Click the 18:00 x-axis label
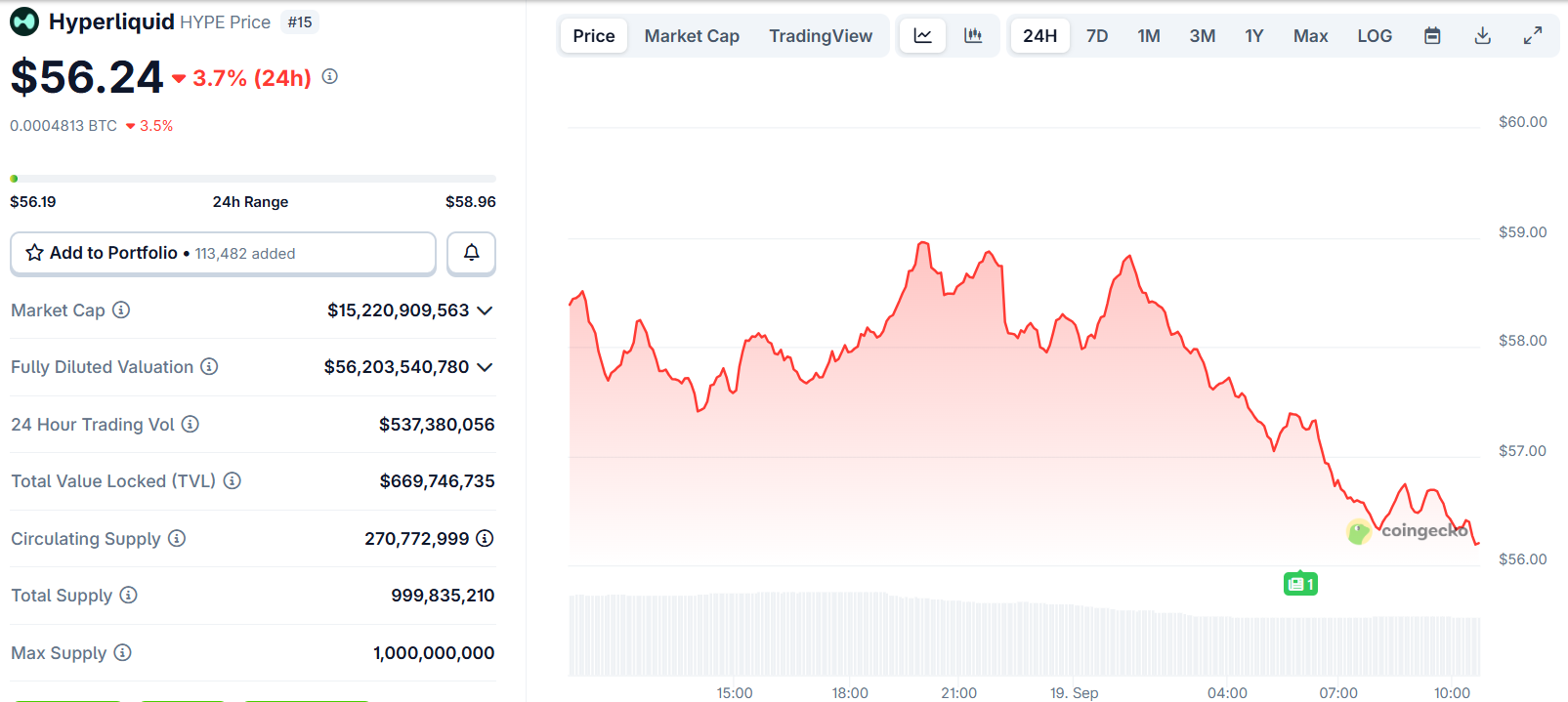 (x=850, y=693)
